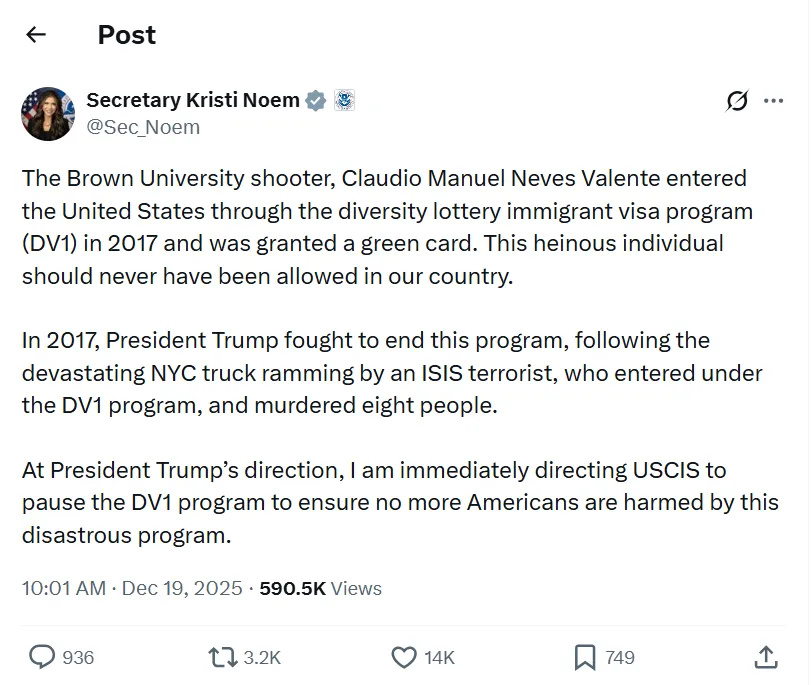Click the 749 bookmarks count
Viewport: 811px width, 685px height.
tap(620, 657)
